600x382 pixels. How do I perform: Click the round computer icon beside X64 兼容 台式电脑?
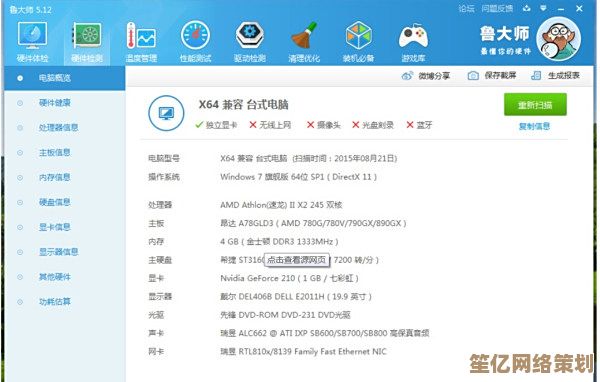(166, 113)
